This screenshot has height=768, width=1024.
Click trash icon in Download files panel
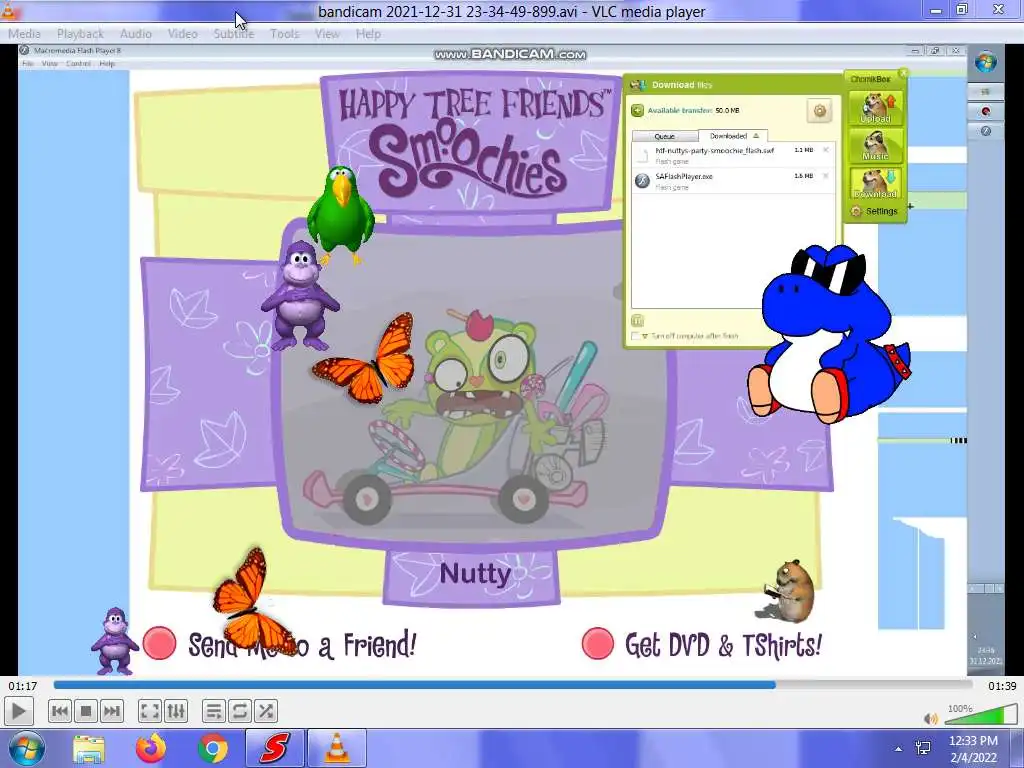(637, 320)
